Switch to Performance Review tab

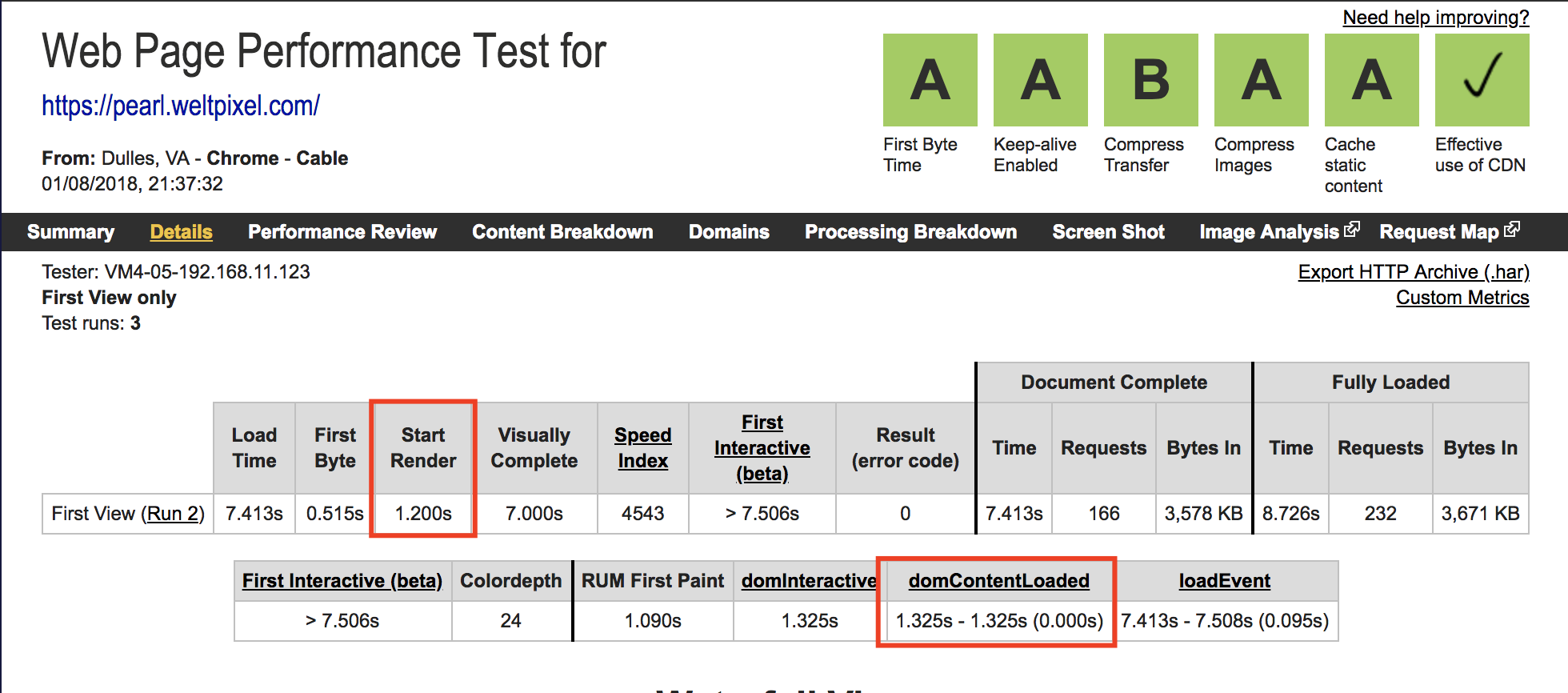[342, 232]
